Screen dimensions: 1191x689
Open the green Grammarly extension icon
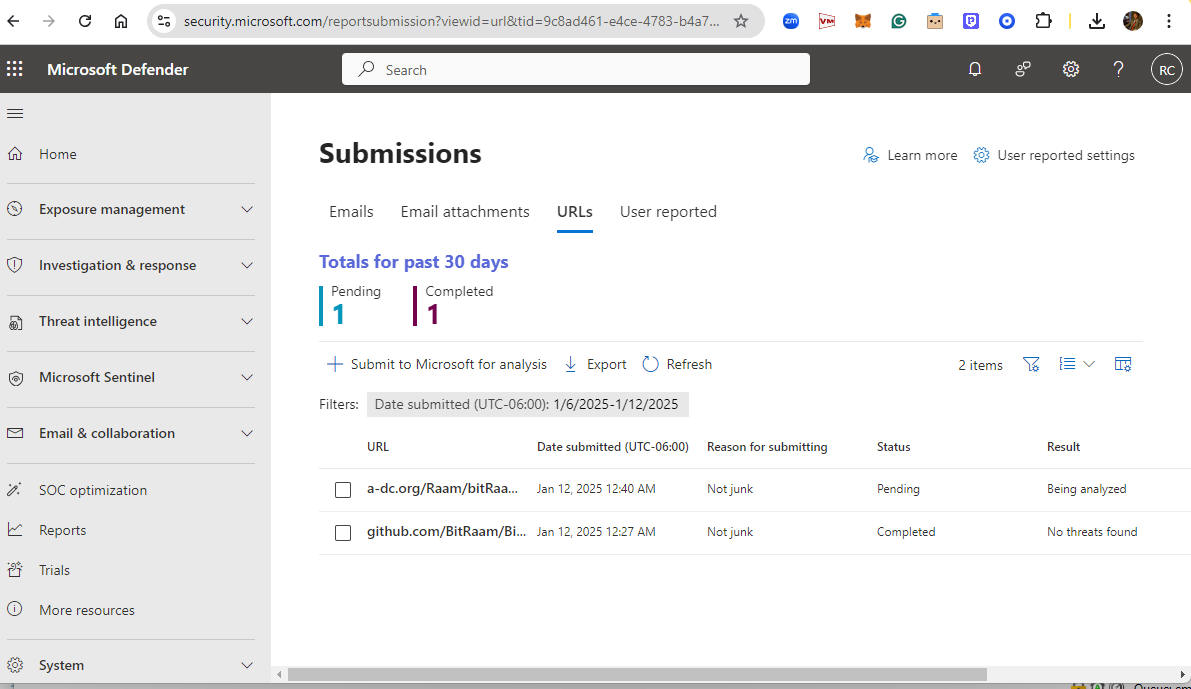pyautogui.click(x=899, y=21)
